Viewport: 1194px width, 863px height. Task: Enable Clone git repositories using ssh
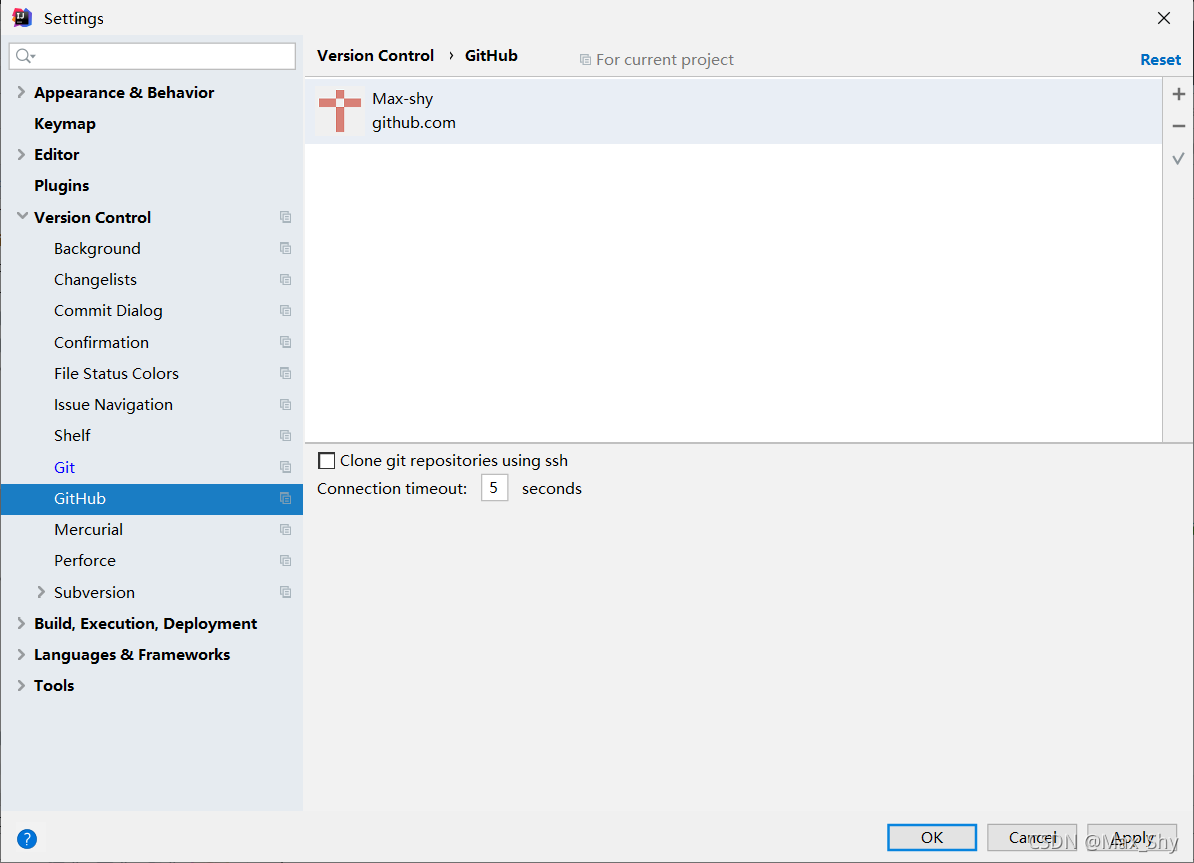[x=327, y=461]
